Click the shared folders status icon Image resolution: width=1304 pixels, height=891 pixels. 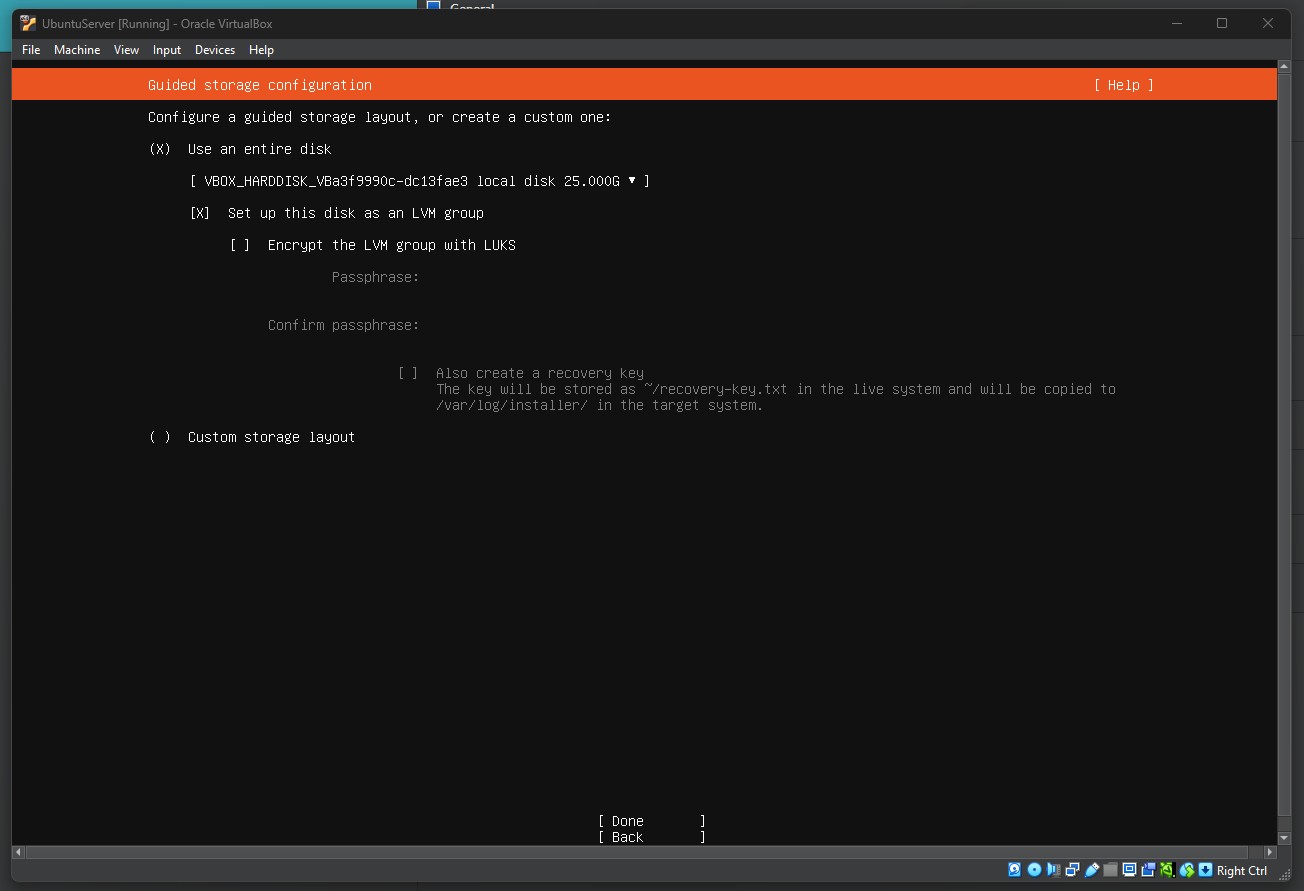(1108, 870)
